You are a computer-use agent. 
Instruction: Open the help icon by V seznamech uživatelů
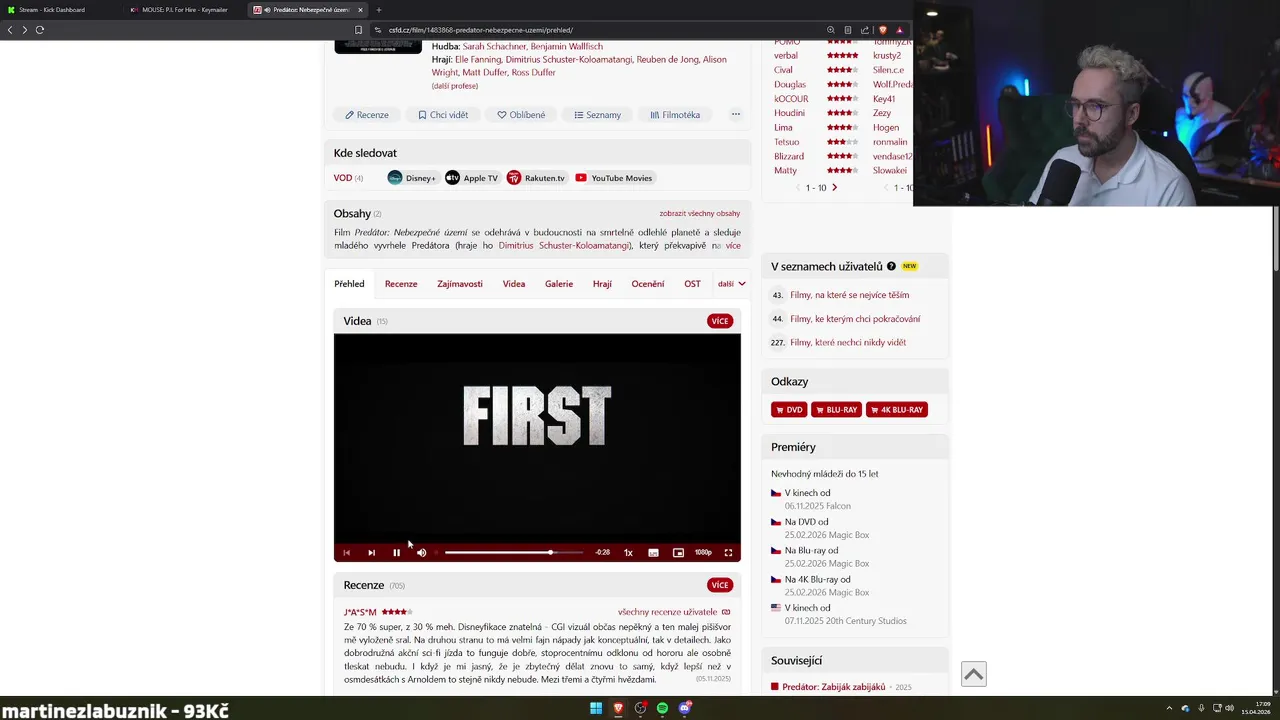(891, 266)
